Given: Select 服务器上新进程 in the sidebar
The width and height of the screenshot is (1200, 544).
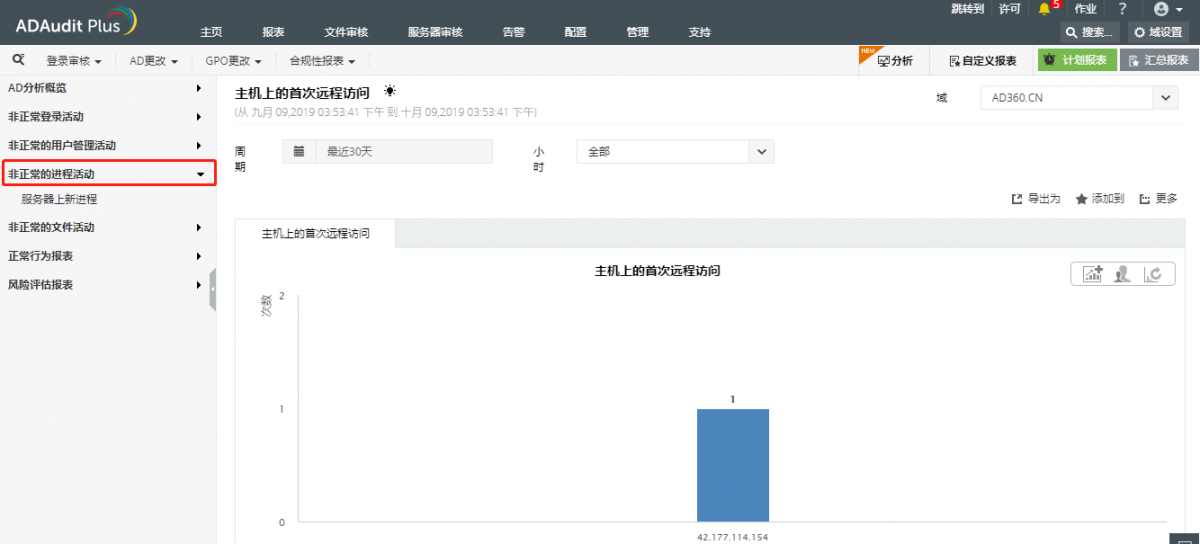Looking at the screenshot, I should [x=59, y=199].
